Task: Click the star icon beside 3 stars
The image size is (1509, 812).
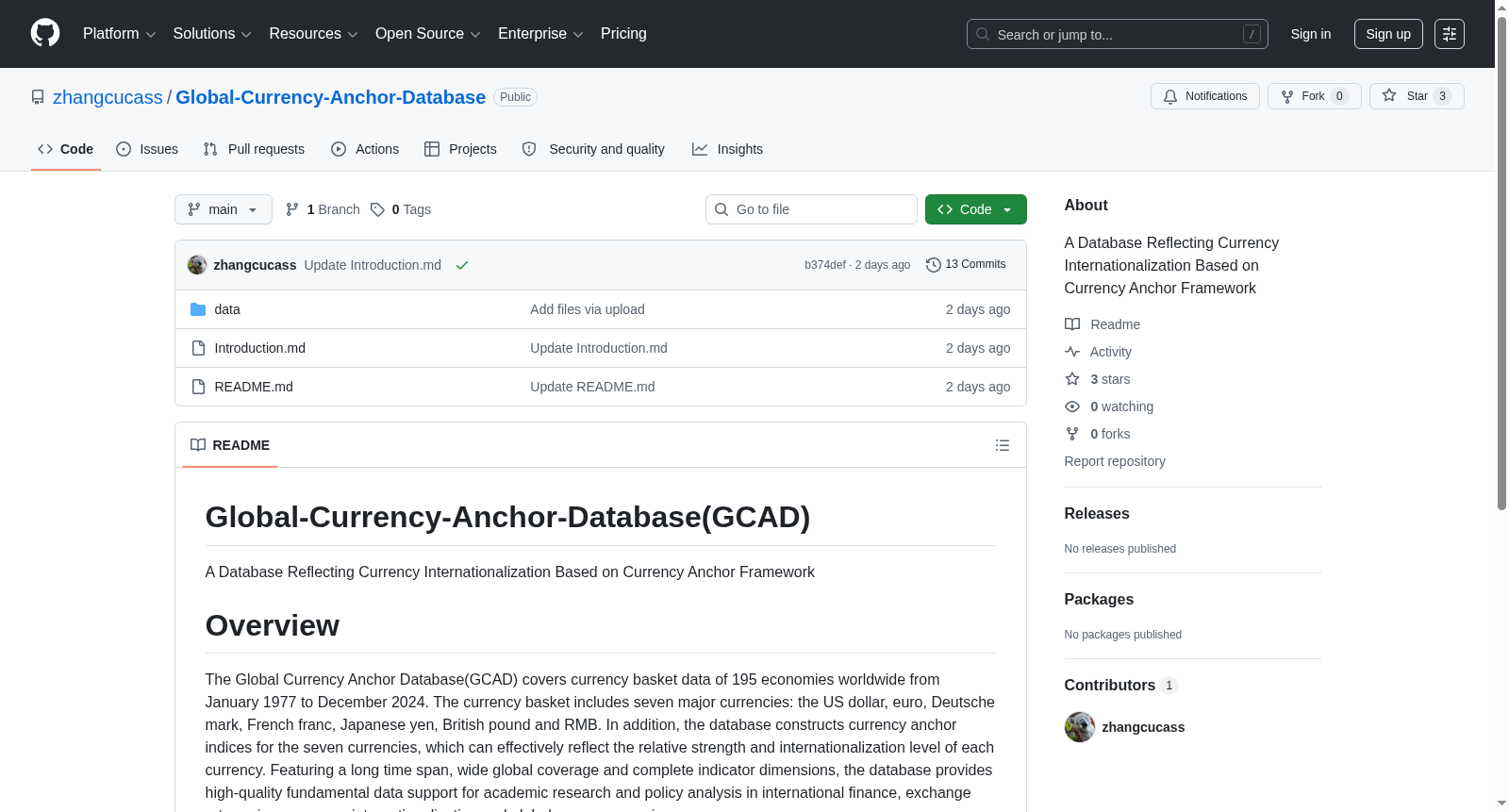Action: (x=1072, y=379)
